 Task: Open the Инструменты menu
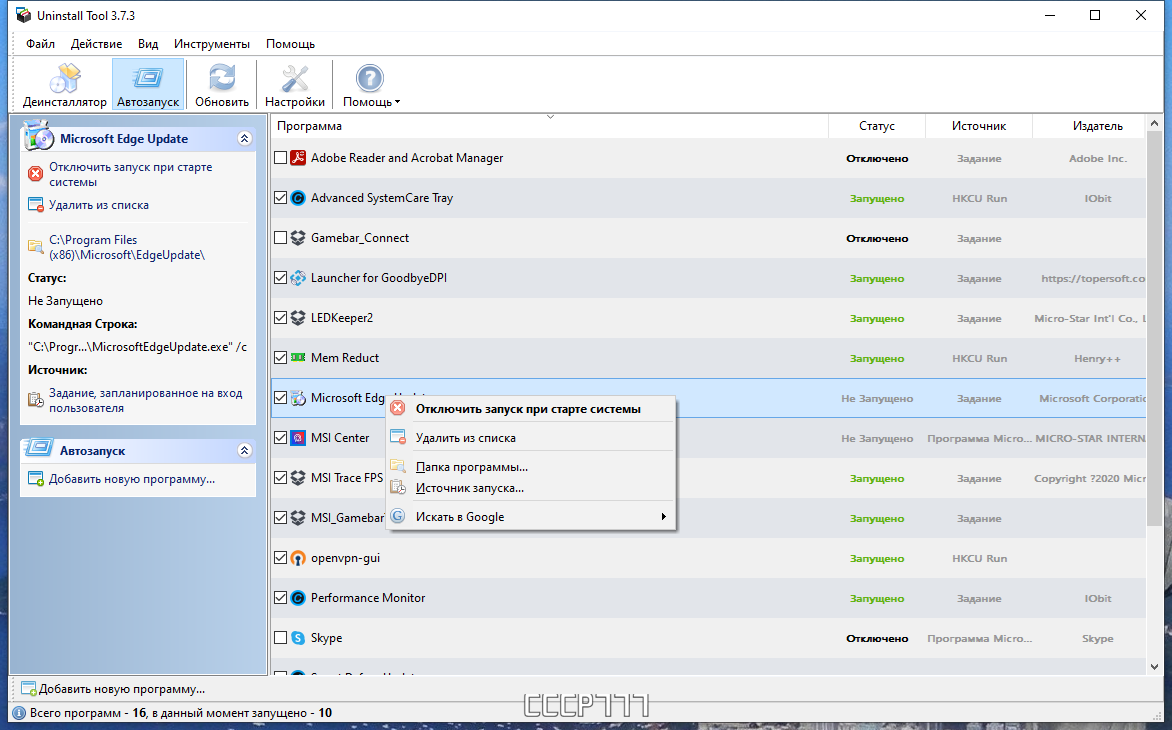(x=212, y=44)
